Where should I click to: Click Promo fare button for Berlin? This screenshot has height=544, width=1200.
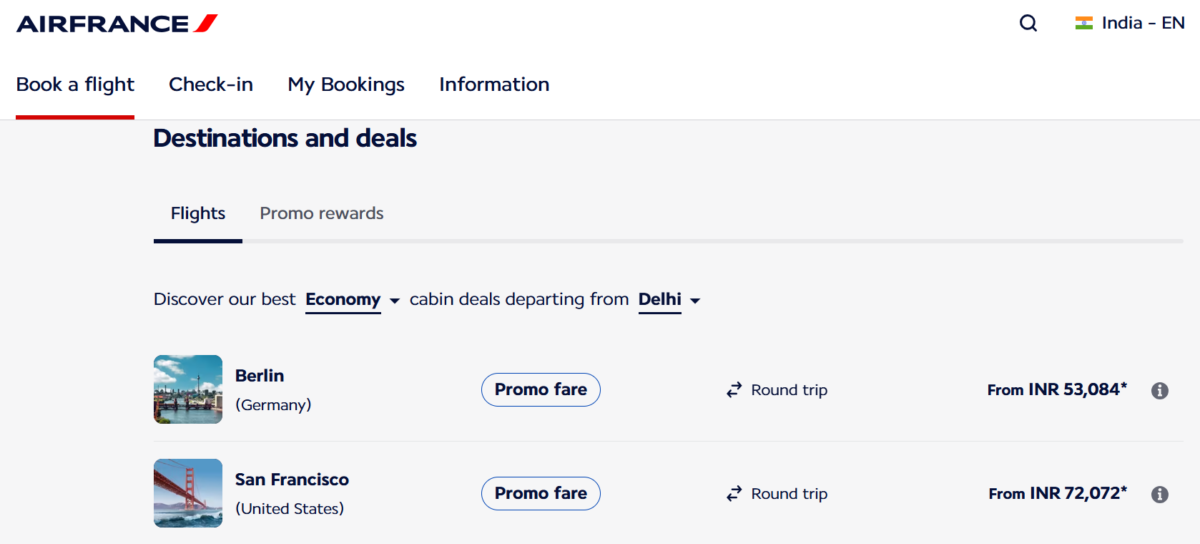tap(540, 390)
